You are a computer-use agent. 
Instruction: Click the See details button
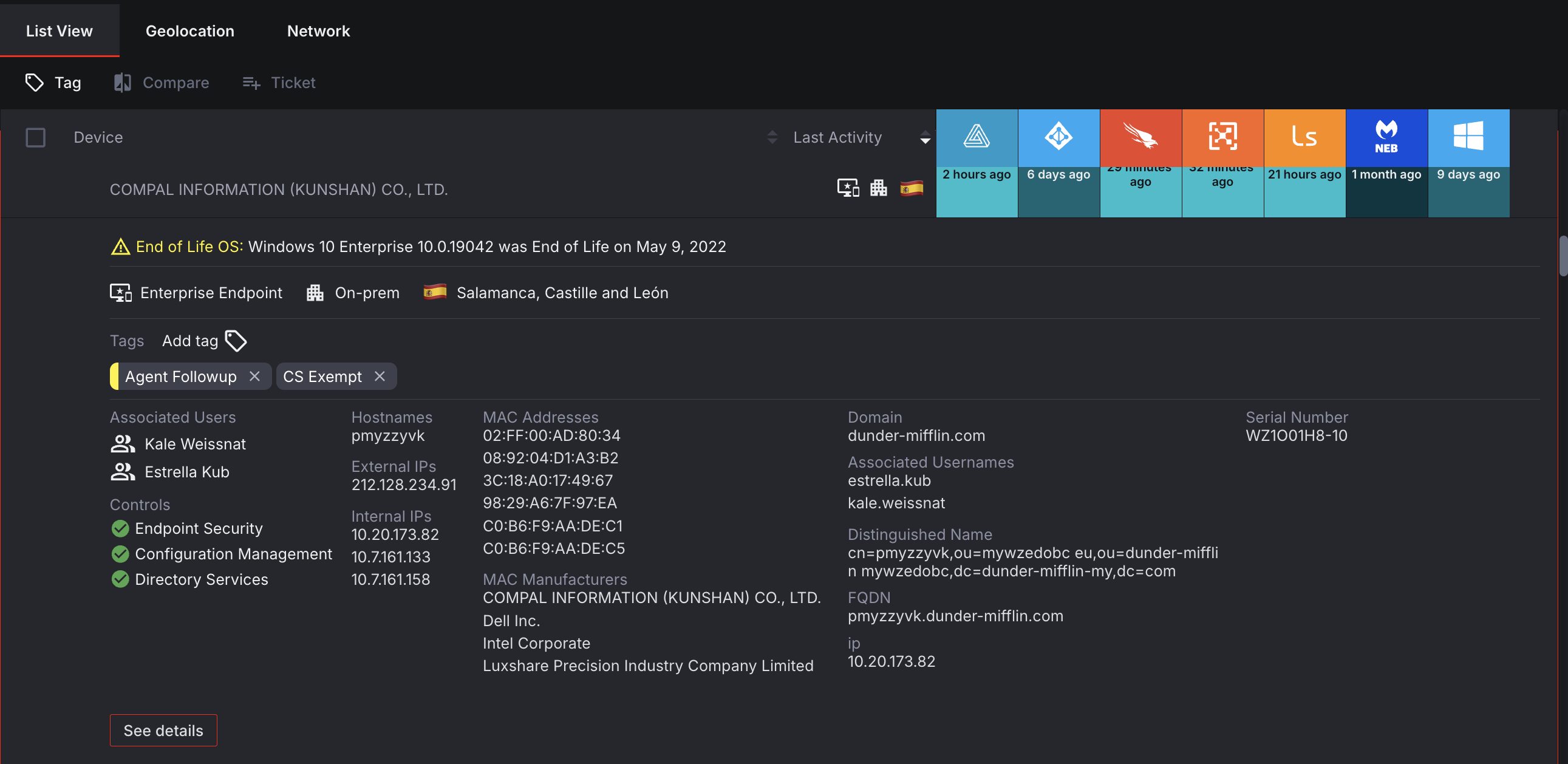click(x=163, y=730)
